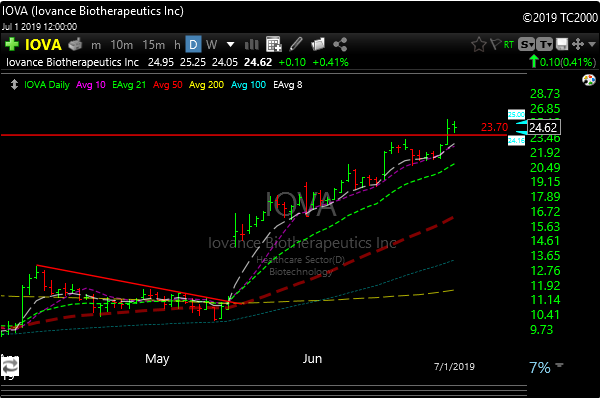This screenshot has height=398, width=600.
Task: Click the 28.73 price scale value
Action: (545, 94)
